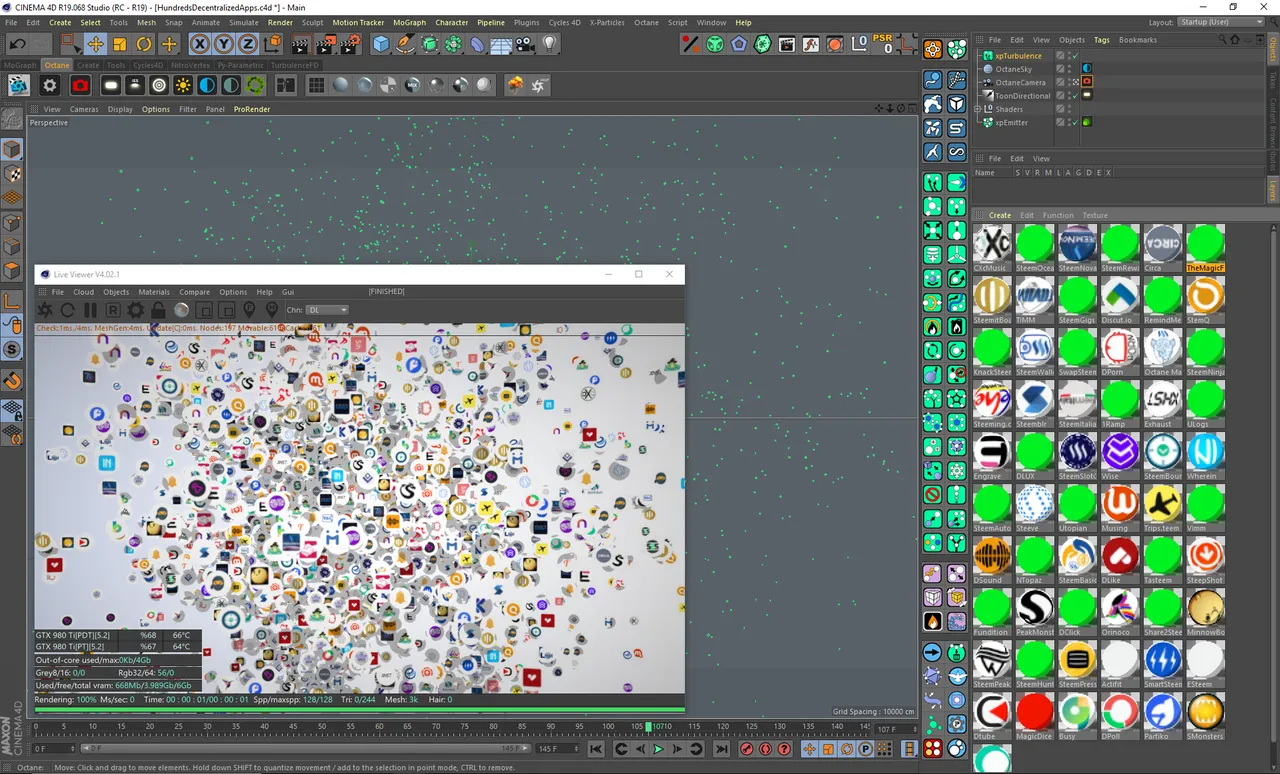The width and height of the screenshot is (1280, 774).
Task: Toggle ToonDirectional enable checkmark
Action: pyautogui.click(x=1074, y=96)
